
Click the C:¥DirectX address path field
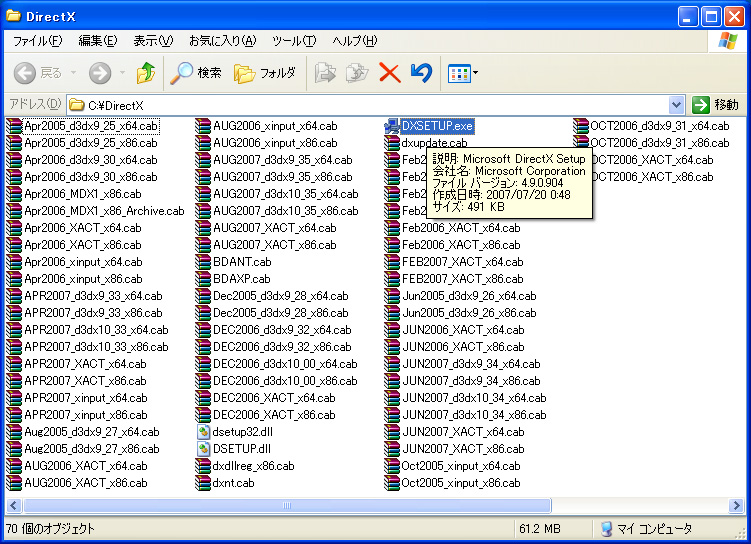pos(370,104)
